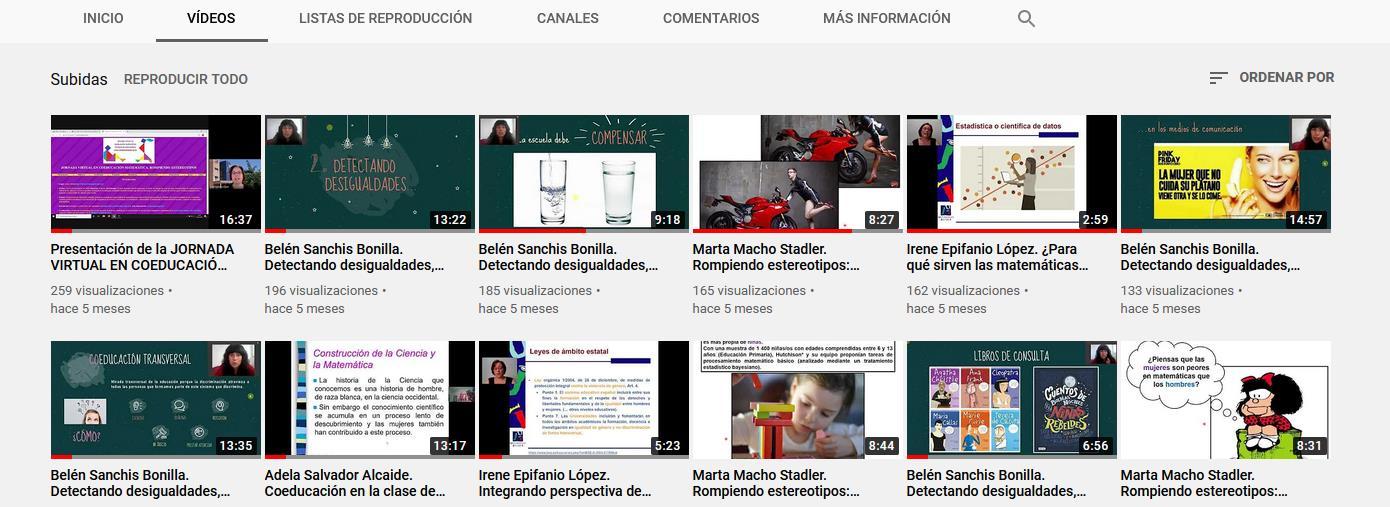Open title 'Presentación de la JORNADA VIRTUAL EN COEDUCACIÓ…'

click(143, 257)
